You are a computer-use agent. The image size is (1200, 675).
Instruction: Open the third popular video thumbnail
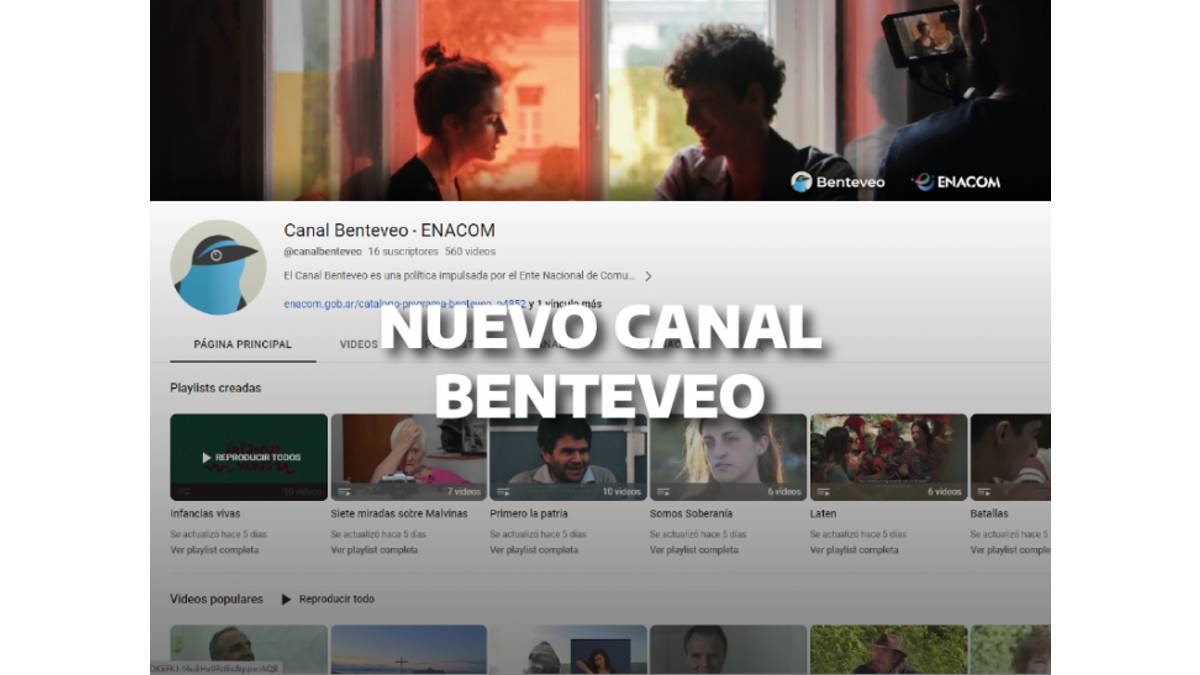(x=568, y=649)
